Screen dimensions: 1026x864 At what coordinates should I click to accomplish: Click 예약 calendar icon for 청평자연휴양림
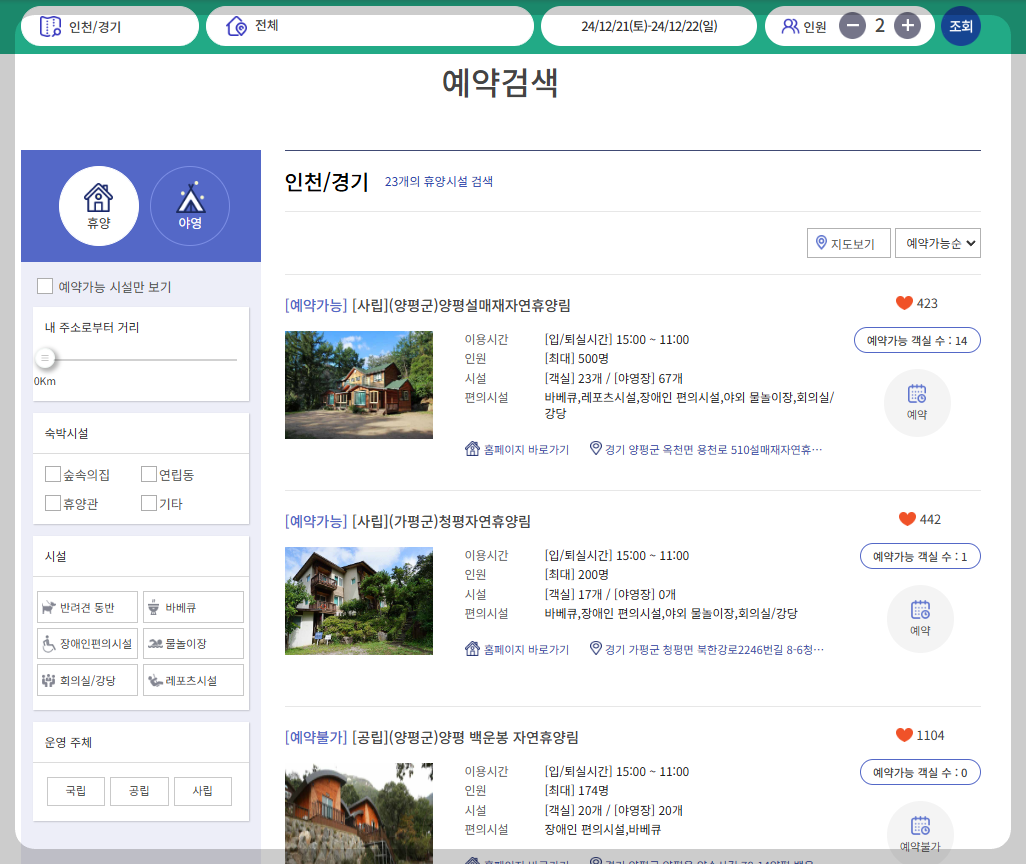pos(920,619)
